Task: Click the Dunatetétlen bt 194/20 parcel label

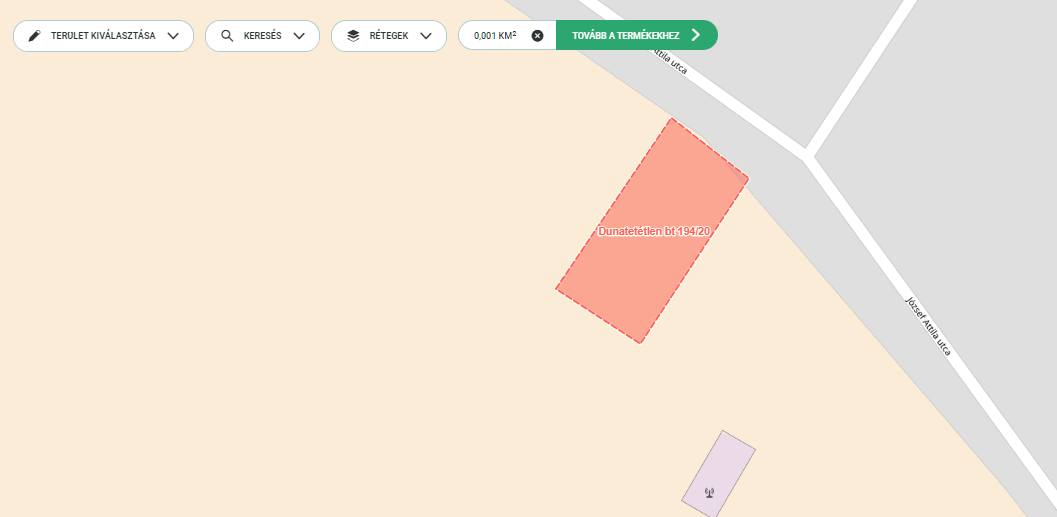Action: (654, 231)
